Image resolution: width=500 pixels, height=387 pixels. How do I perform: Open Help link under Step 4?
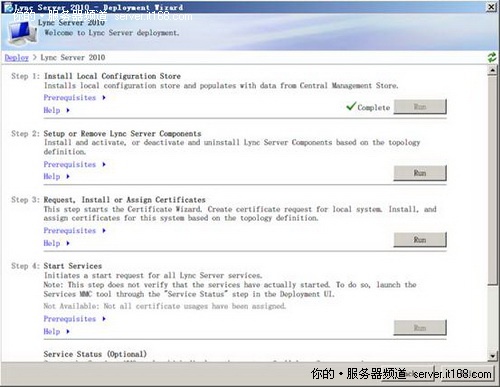[x=52, y=331]
